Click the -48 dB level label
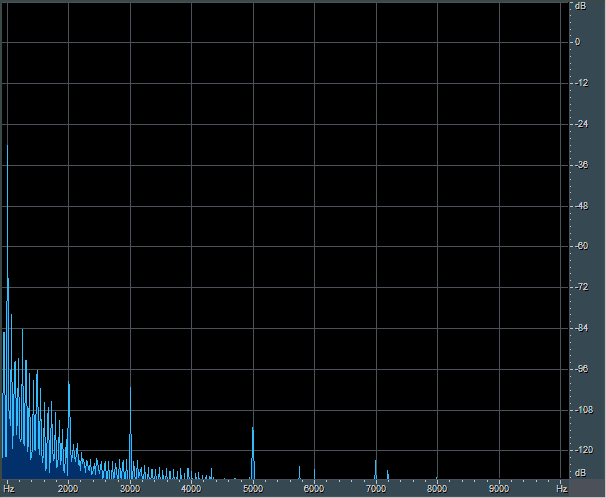 coord(581,206)
